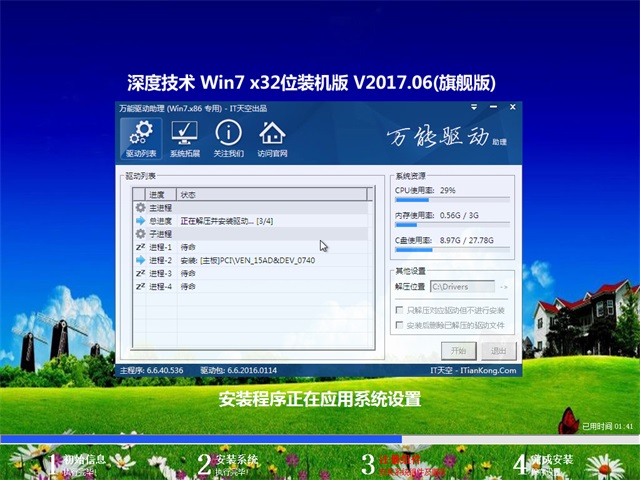Screen dimensions: 640x480
Task: Click the sleep icon beside 进程-3
Action: point(140,273)
